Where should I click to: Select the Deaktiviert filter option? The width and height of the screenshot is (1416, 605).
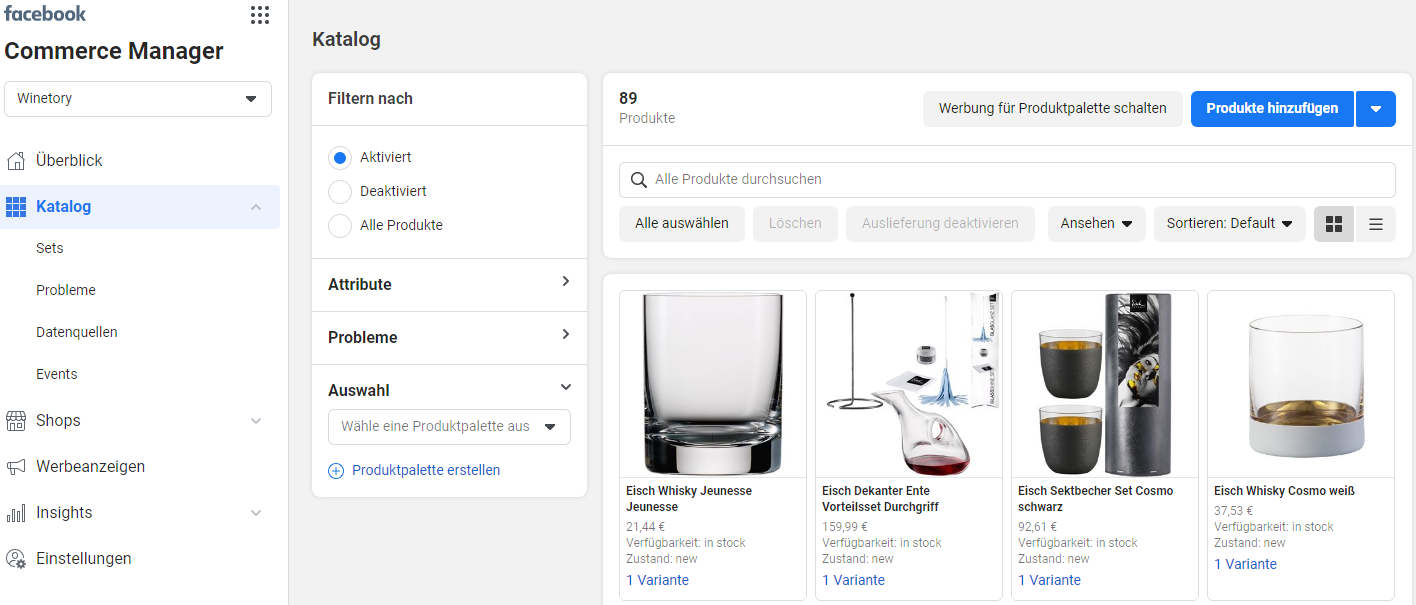pyautogui.click(x=340, y=191)
